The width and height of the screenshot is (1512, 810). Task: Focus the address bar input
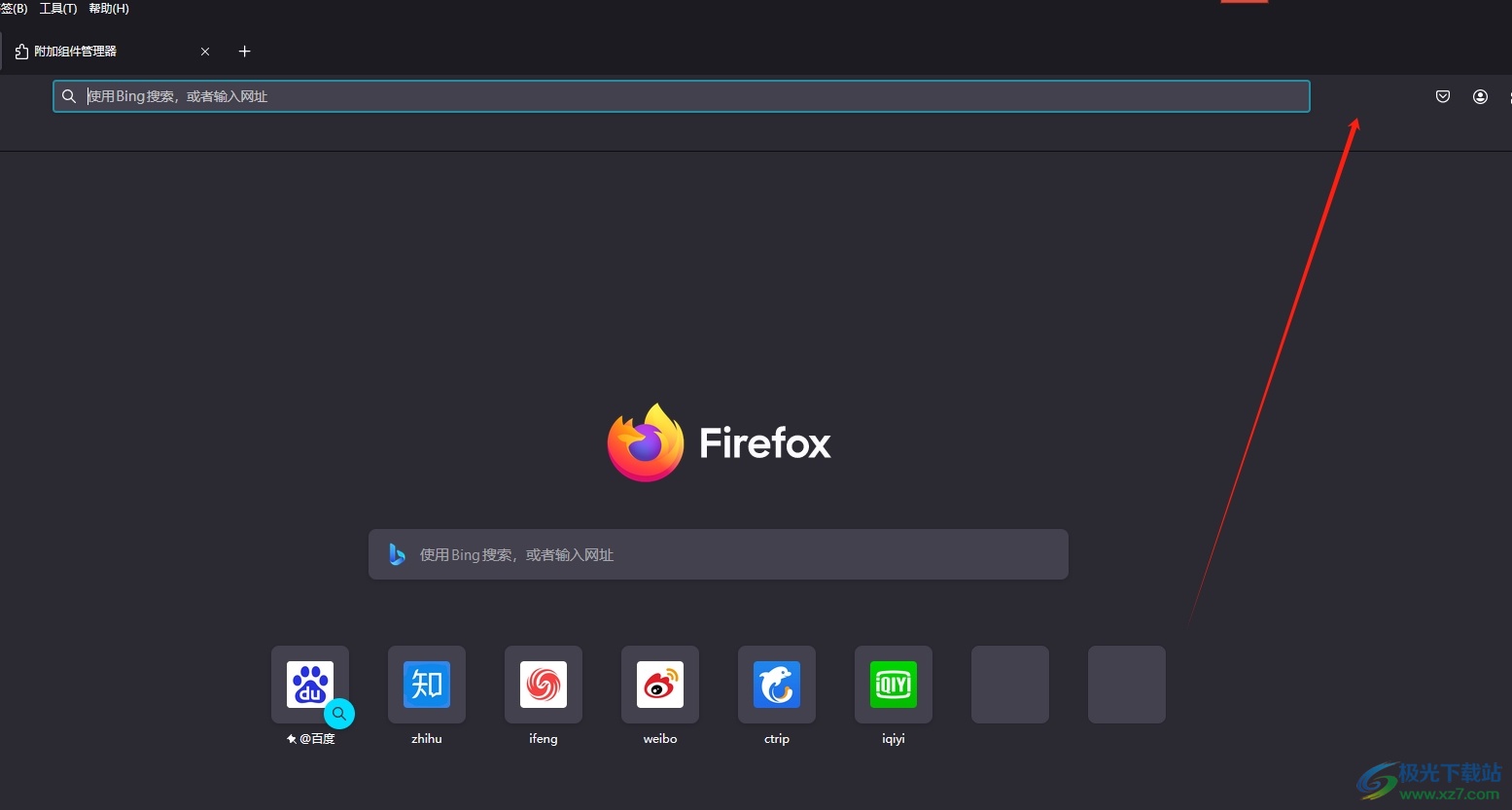pos(682,96)
